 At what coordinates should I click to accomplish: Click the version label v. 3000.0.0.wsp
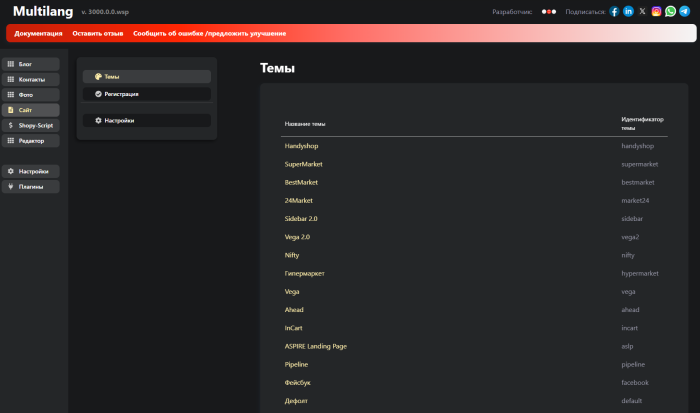point(105,12)
